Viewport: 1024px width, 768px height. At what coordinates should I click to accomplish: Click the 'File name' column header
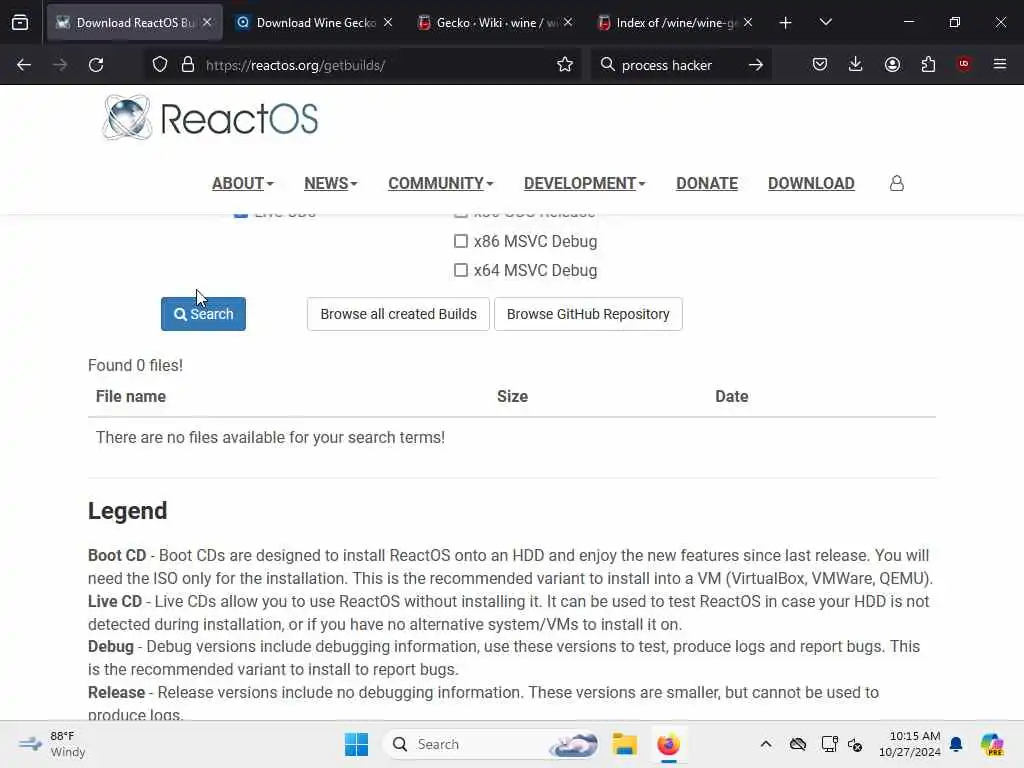(x=131, y=396)
